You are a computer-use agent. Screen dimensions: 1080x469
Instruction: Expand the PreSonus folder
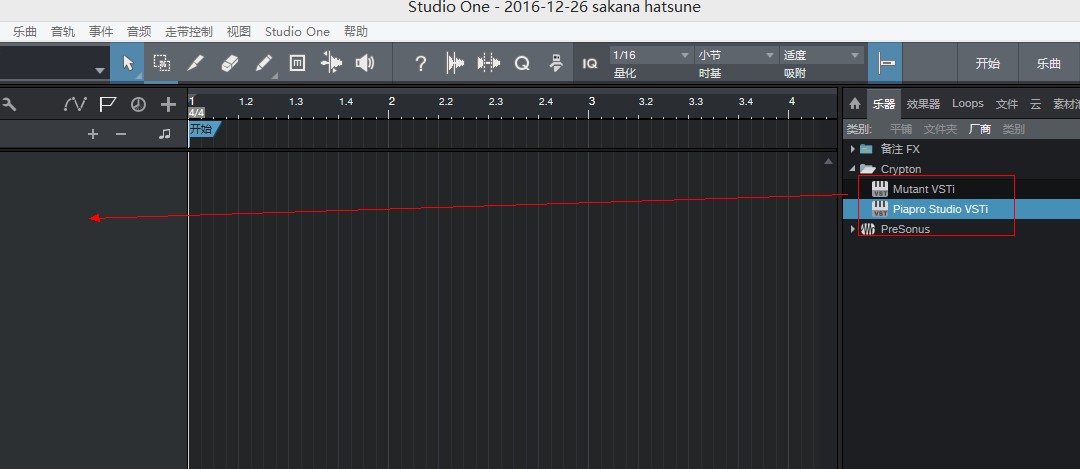point(853,229)
